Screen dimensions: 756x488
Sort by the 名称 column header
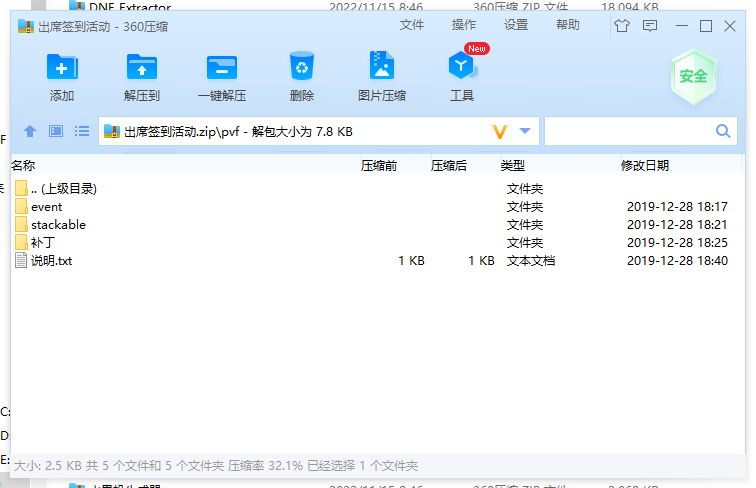[23, 165]
